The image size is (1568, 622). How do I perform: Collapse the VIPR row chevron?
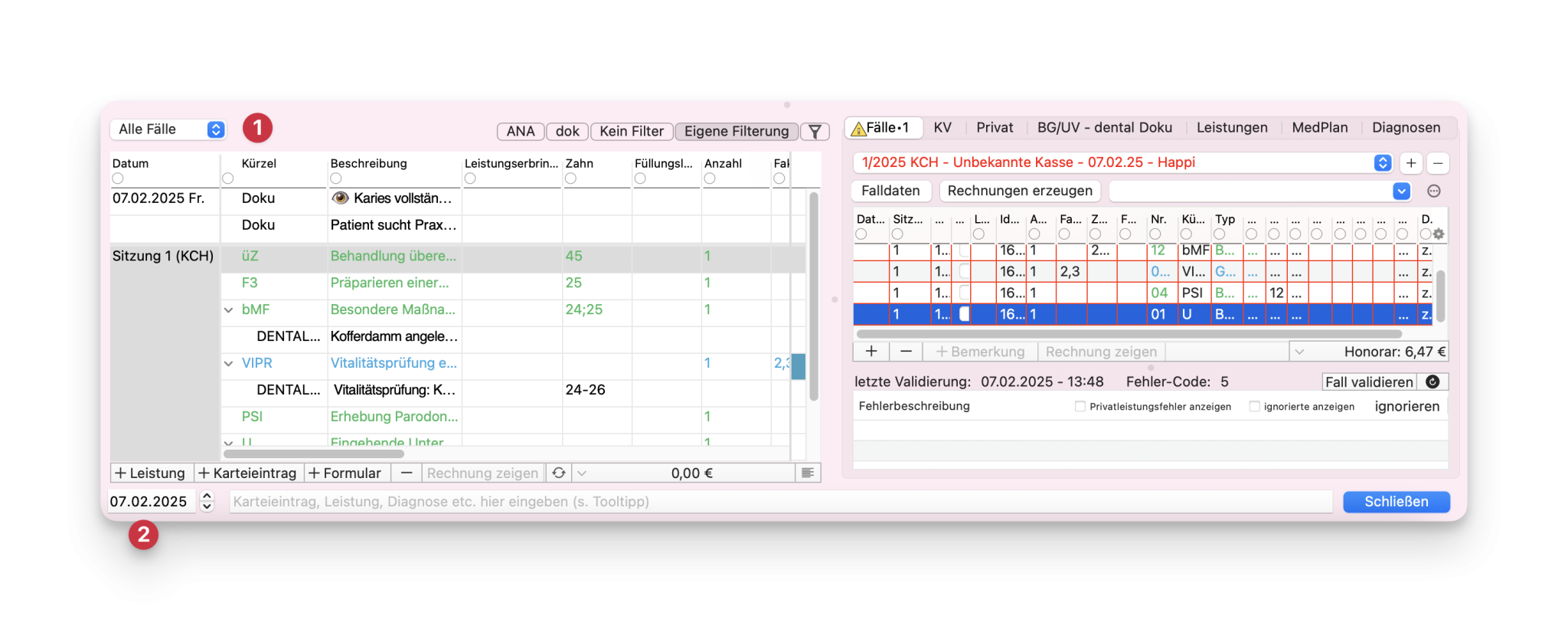[x=228, y=364]
